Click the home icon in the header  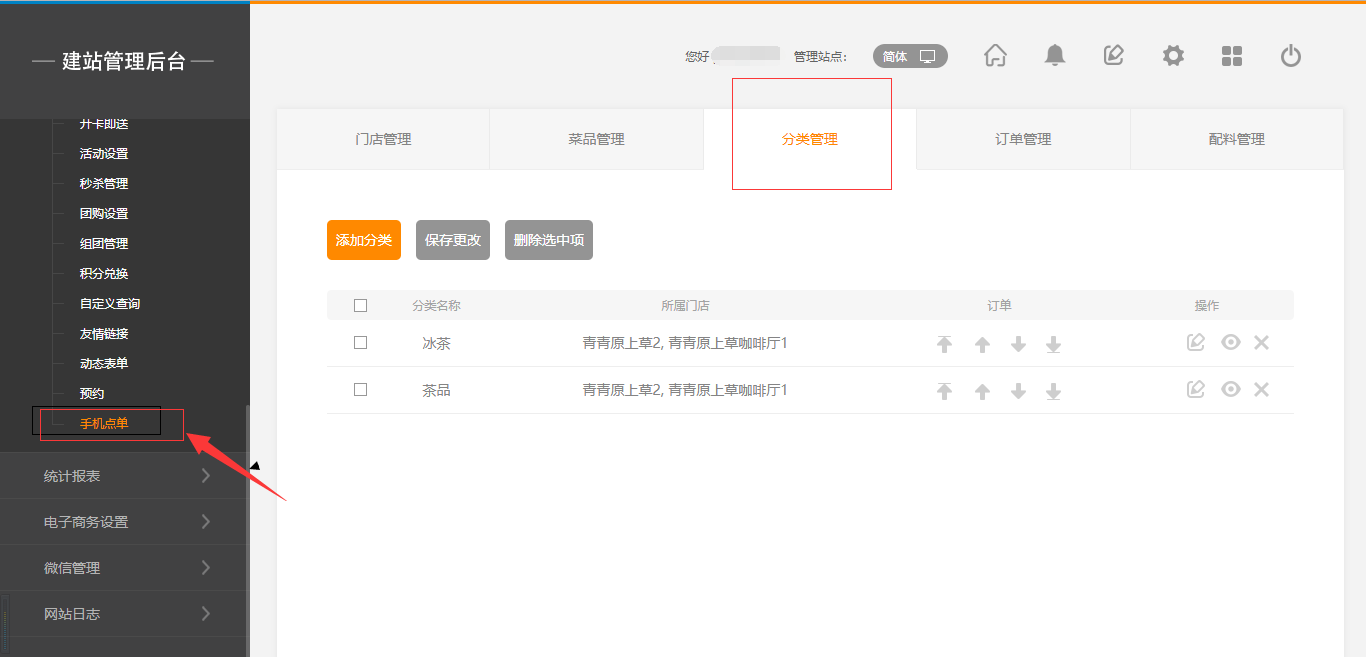[995, 56]
